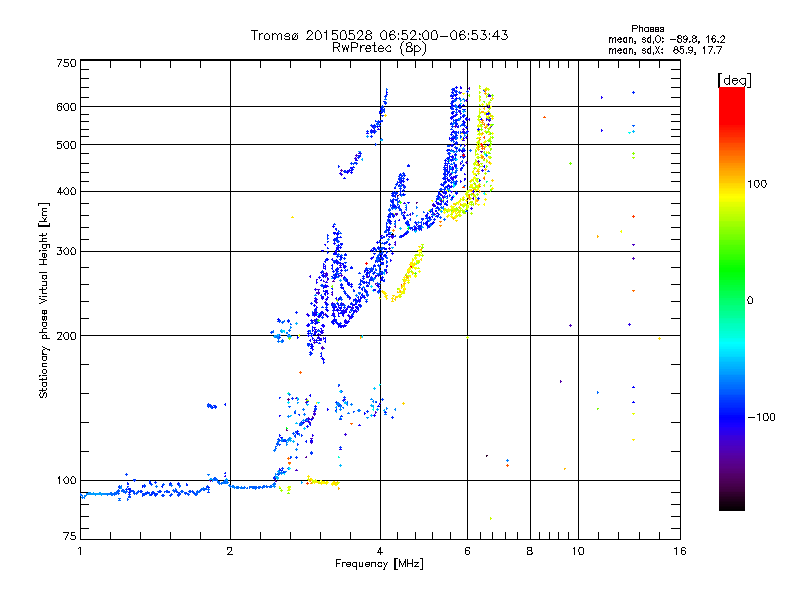The width and height of the screenshot is (800, 600).
Task: Pick the black bottom end of the colorbar
Action: (x=732, y=505)
